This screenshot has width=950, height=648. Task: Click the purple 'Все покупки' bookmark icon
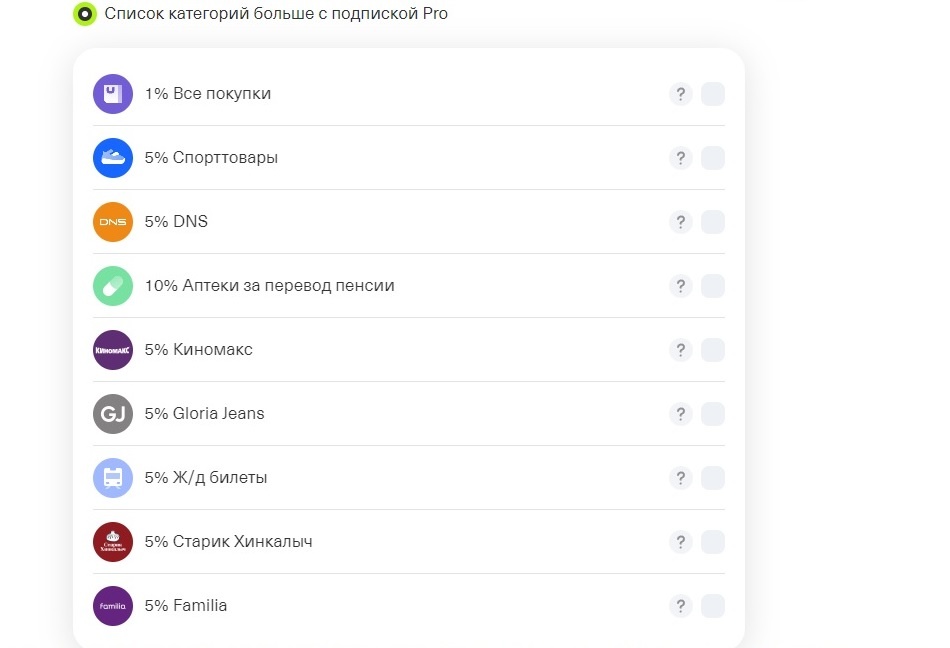(x=113, y=94)
